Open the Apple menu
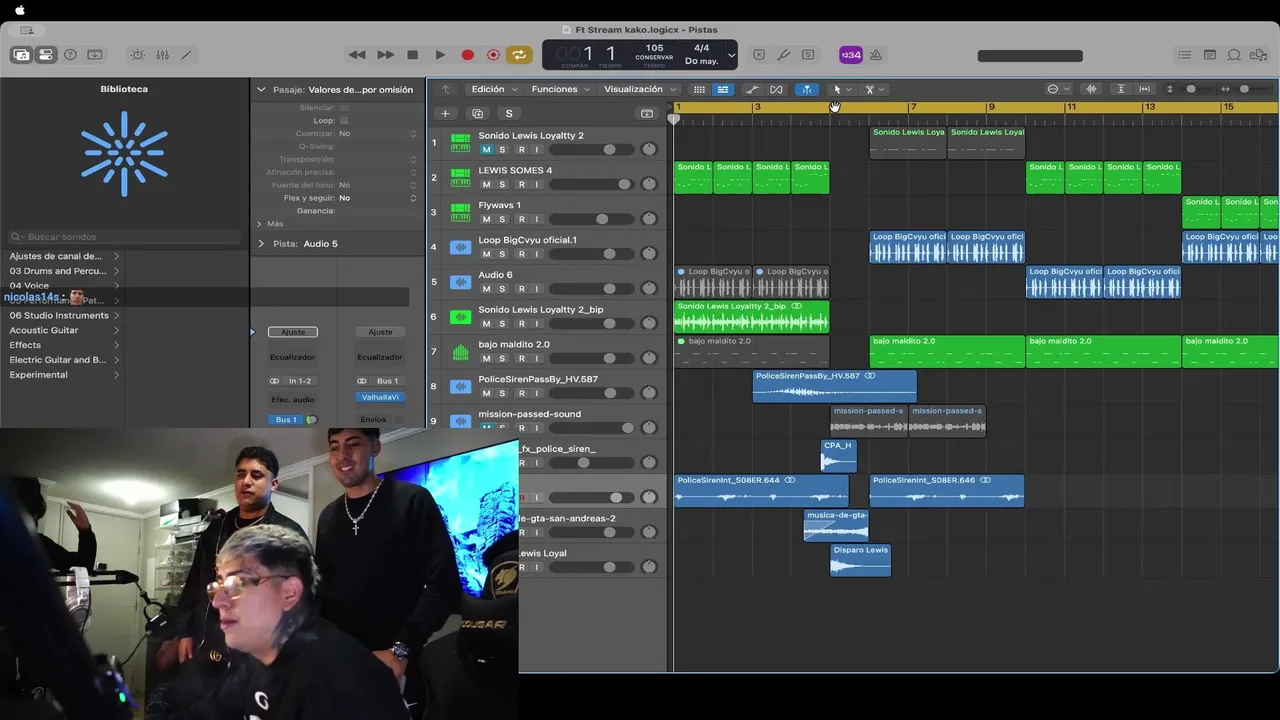 click(19, 9)
